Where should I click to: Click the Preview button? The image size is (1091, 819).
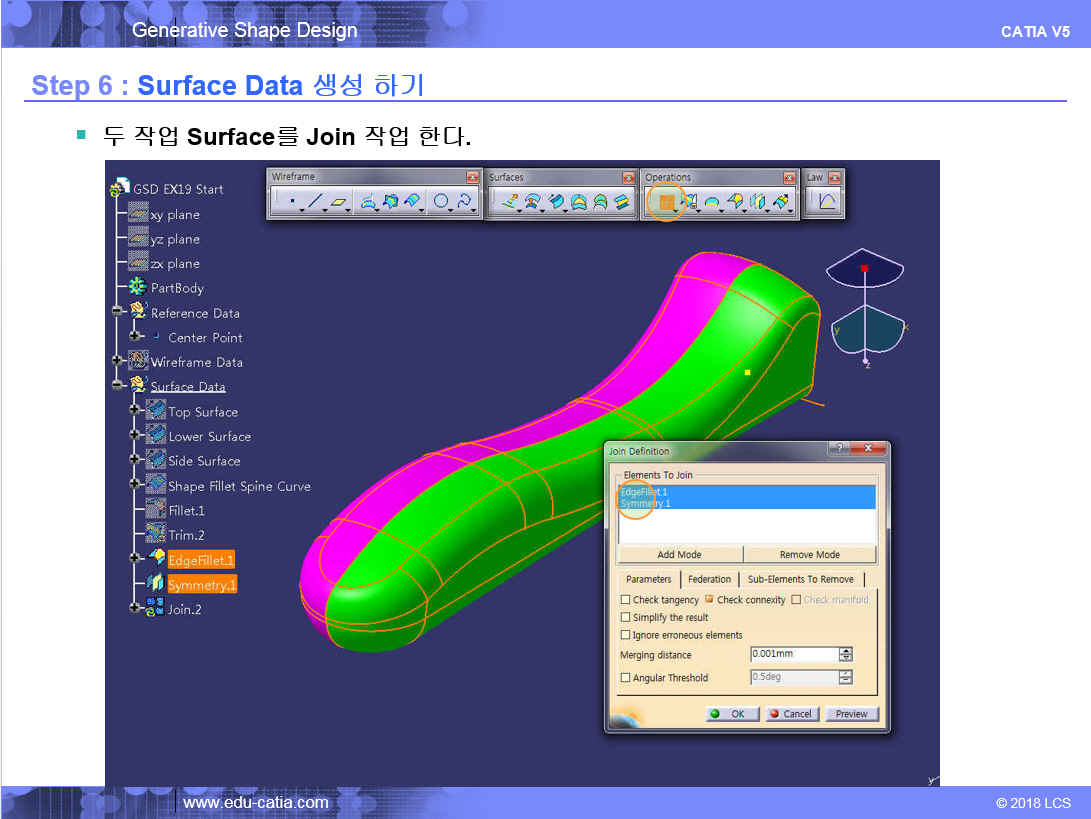[x=851, y=714]
